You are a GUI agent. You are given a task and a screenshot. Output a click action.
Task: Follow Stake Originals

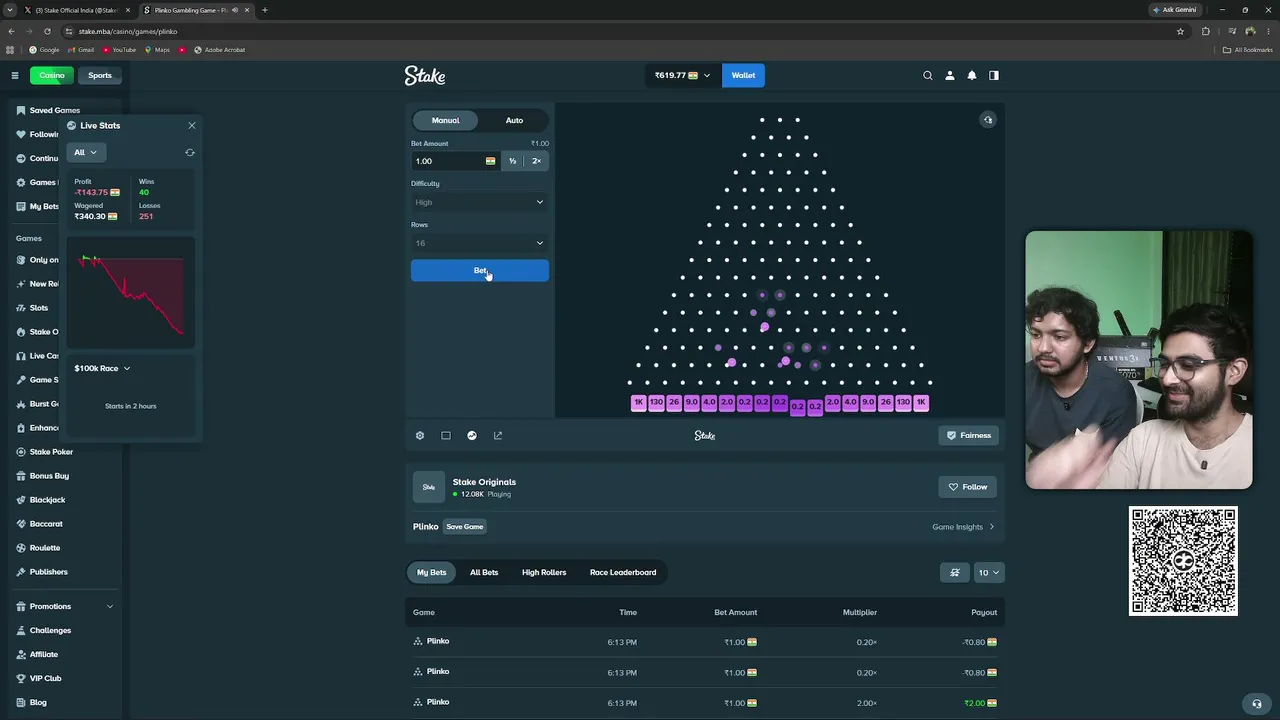[x=968, y=487]
